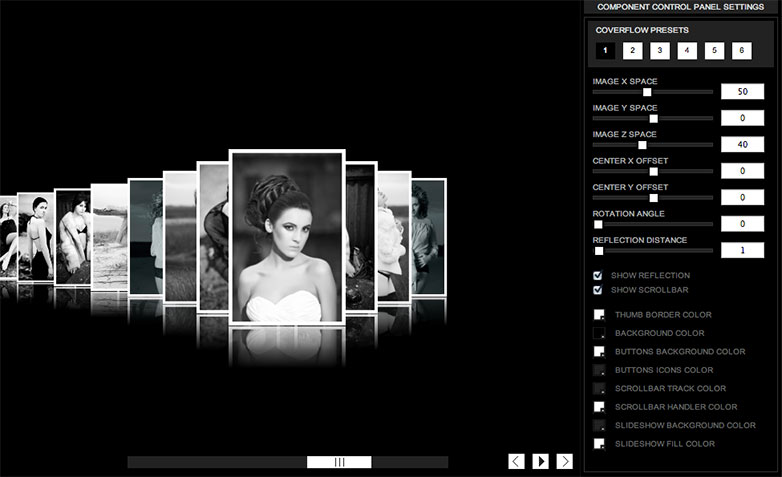Image resolution: width=782 pixels, height=477 pixels.
Task: Apply coverflow preset 6
Action: click(x=742, y=50)
